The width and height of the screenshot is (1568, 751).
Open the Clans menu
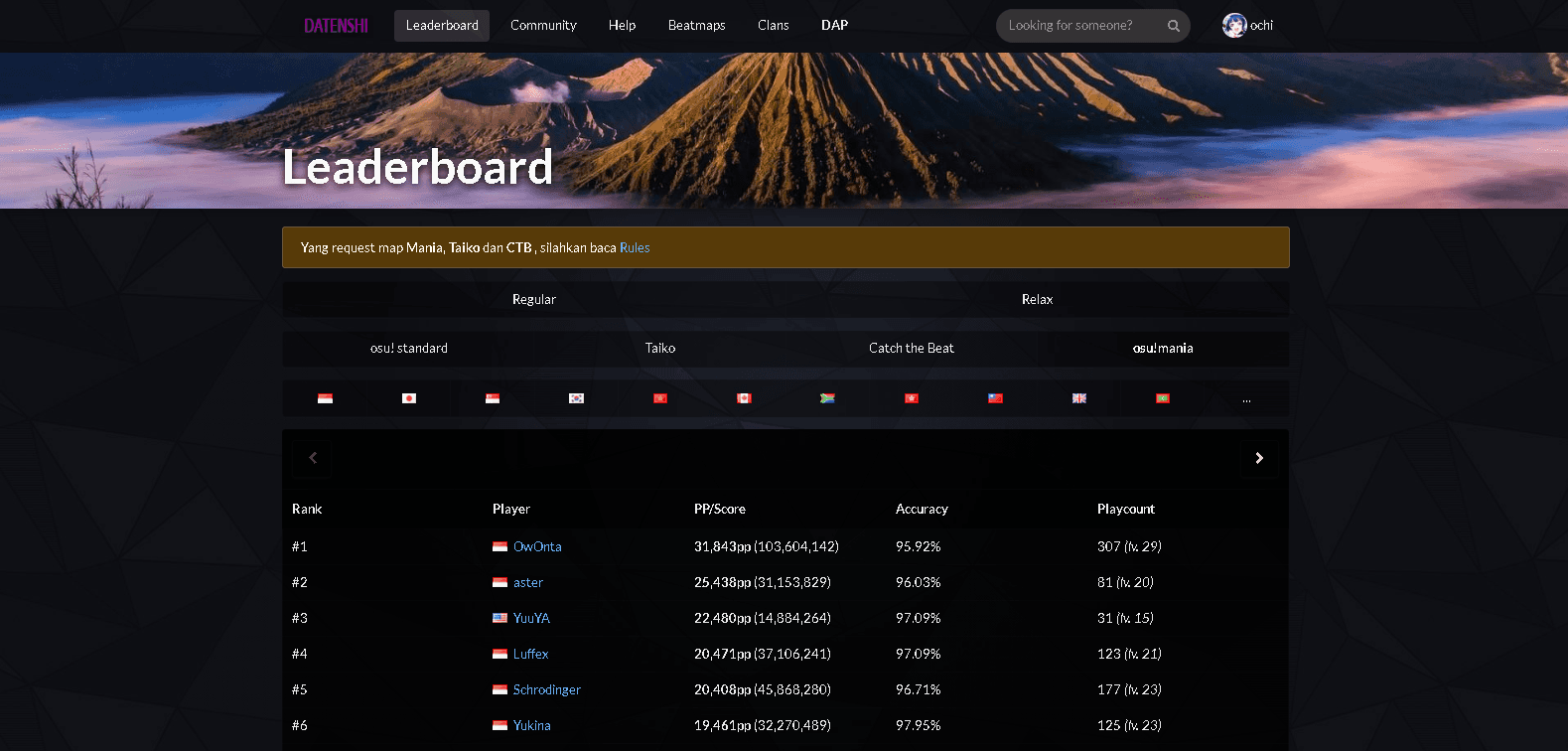tap(773, 26)
